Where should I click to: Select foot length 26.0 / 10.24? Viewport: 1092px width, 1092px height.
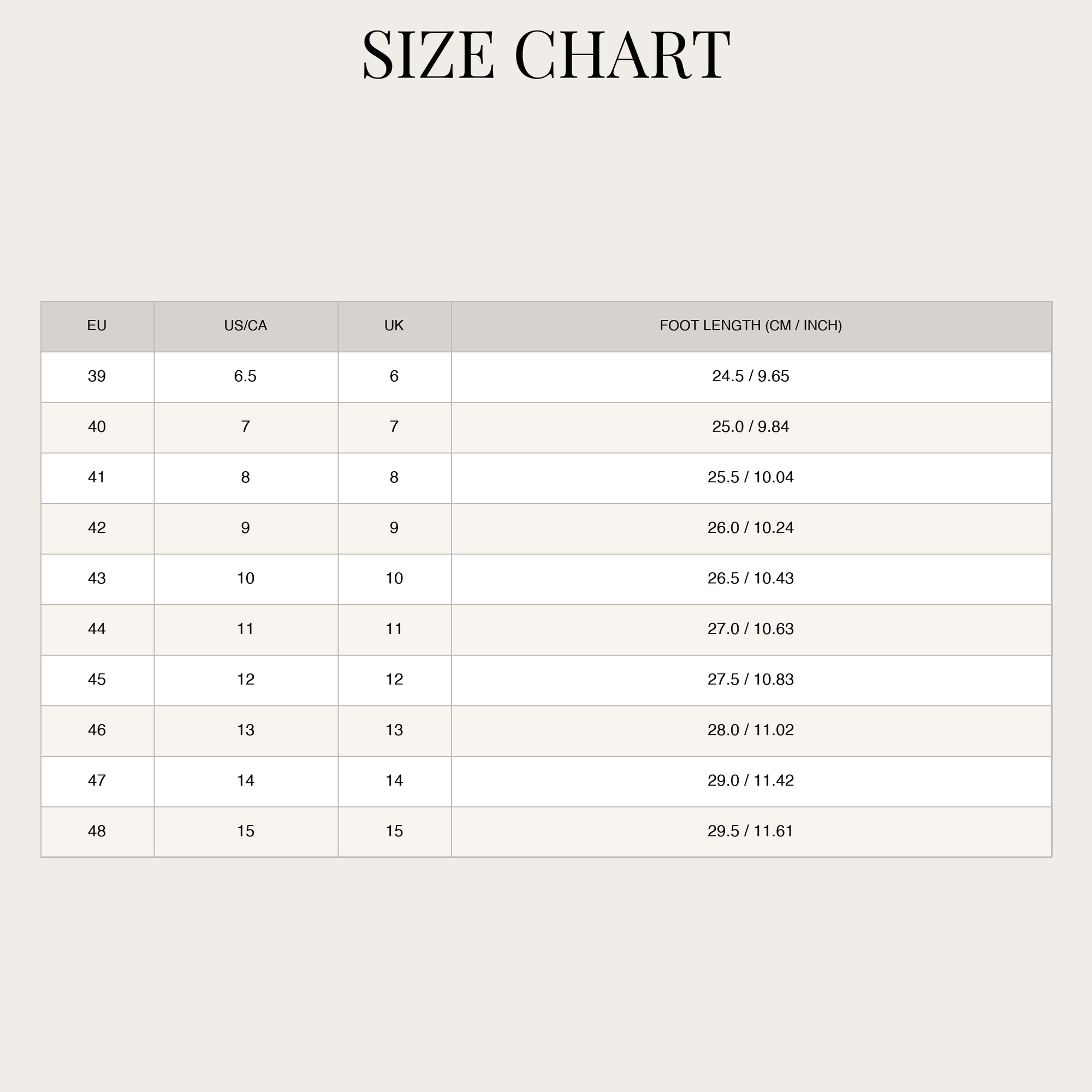pyautogui.click(x=751, y=529)
